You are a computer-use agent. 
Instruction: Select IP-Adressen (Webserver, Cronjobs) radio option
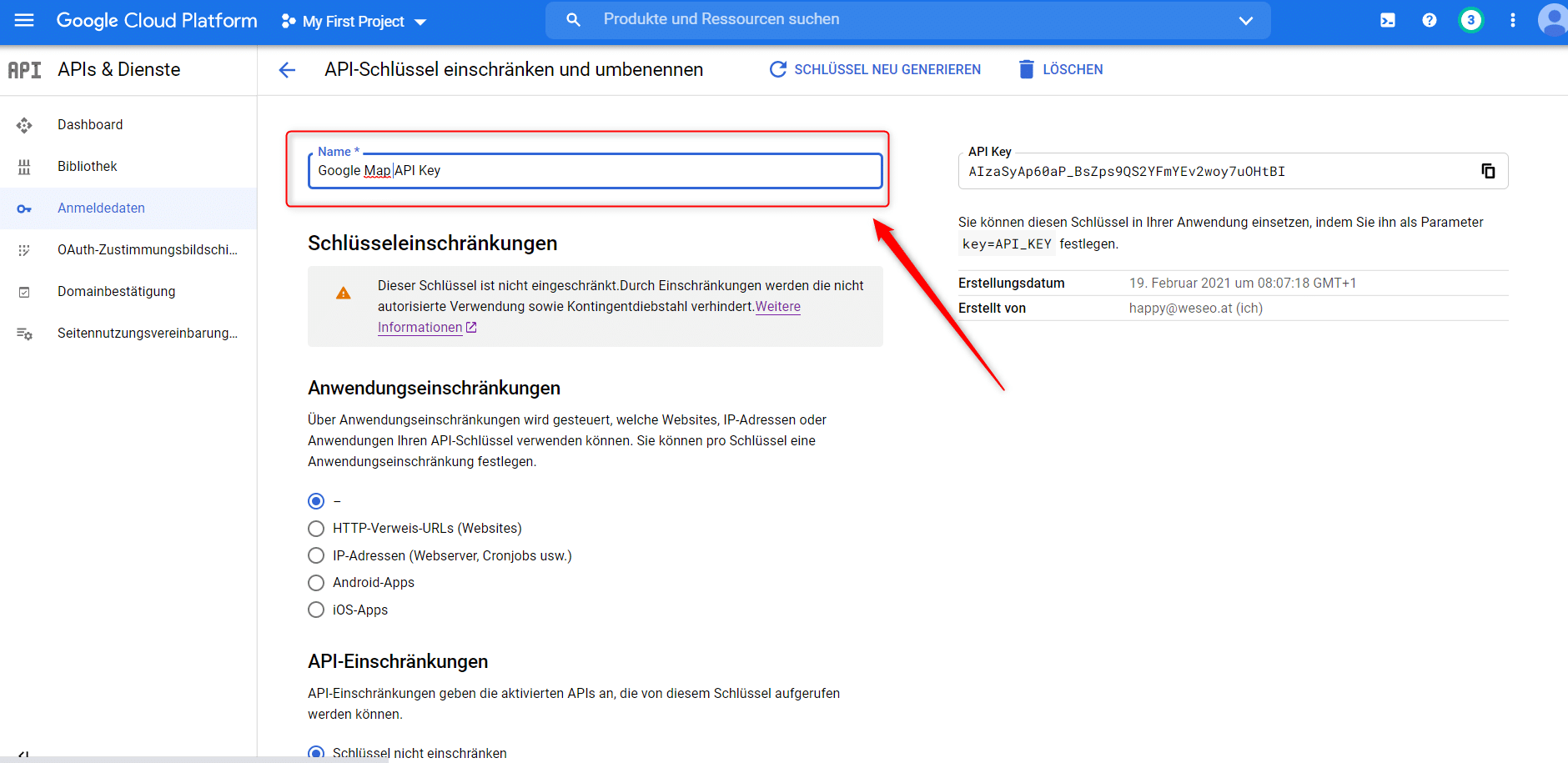316,556
